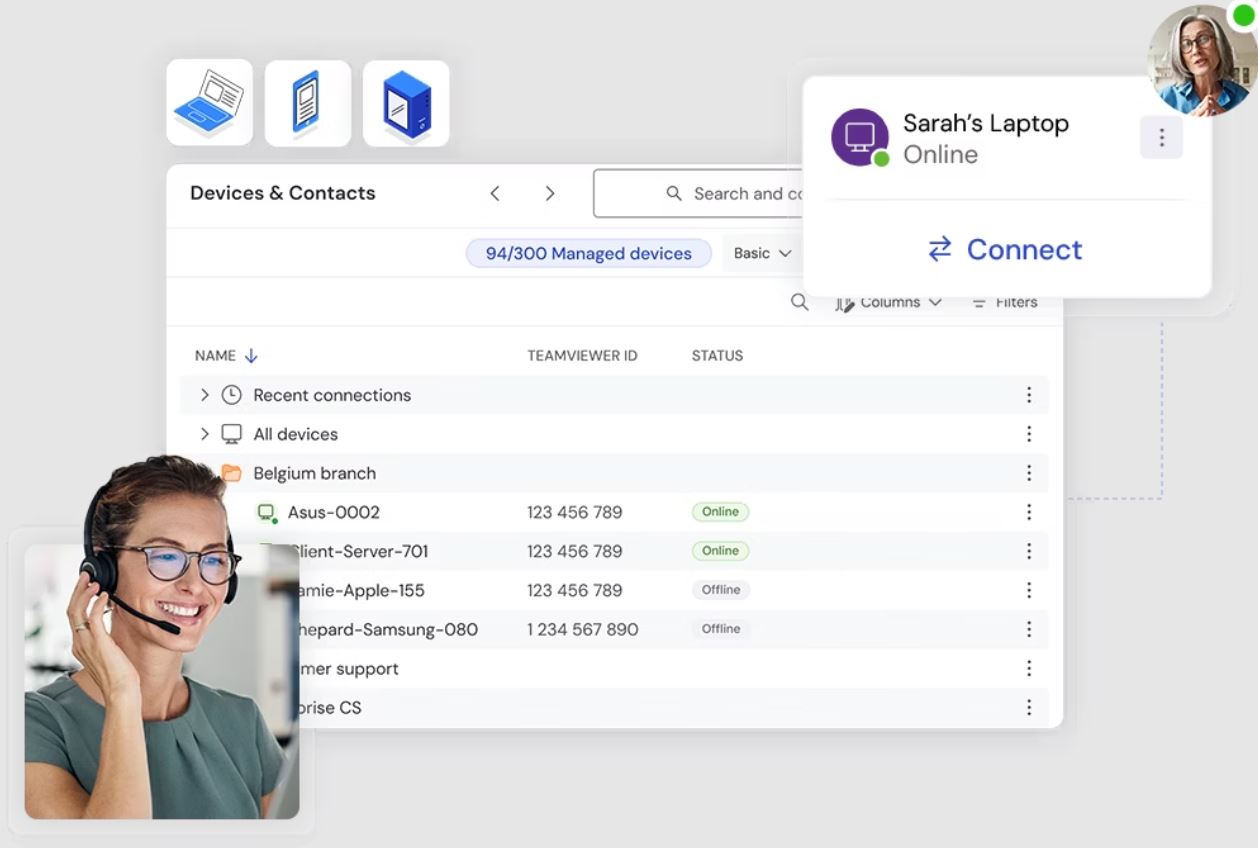
Task: Open the options menu for Asus-0002 row
Action: tap(1028, 512)
